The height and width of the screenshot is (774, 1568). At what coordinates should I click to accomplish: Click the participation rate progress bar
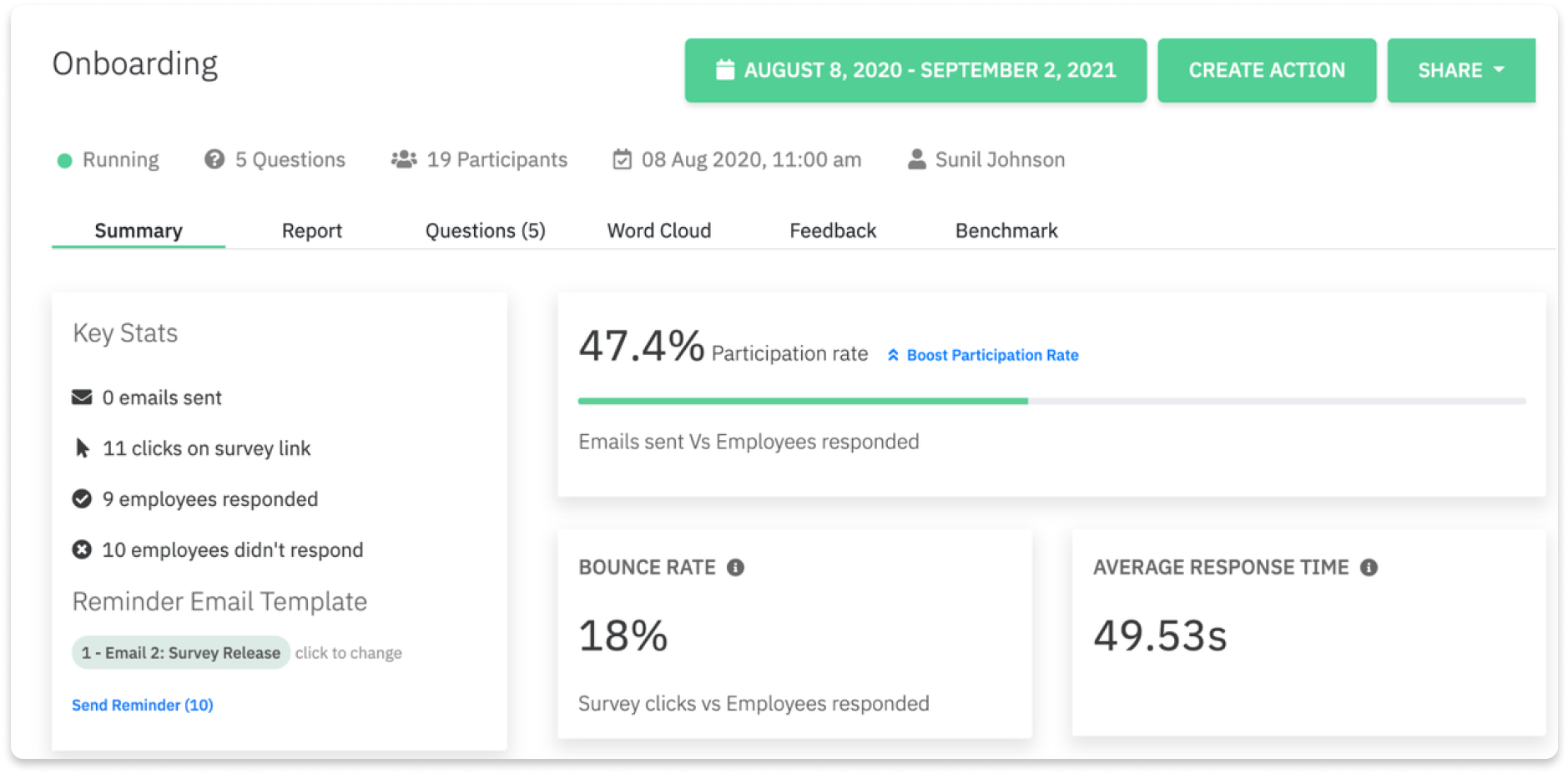coord(1051,401)
